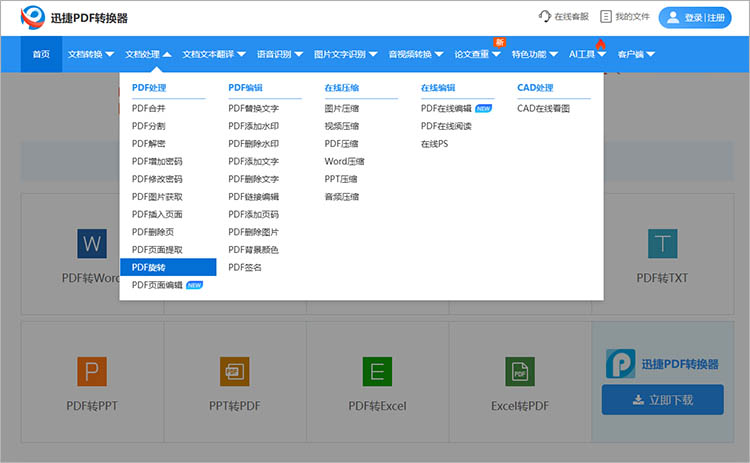Expand the 文档文本翻译 dropdown

pos(214,54)
